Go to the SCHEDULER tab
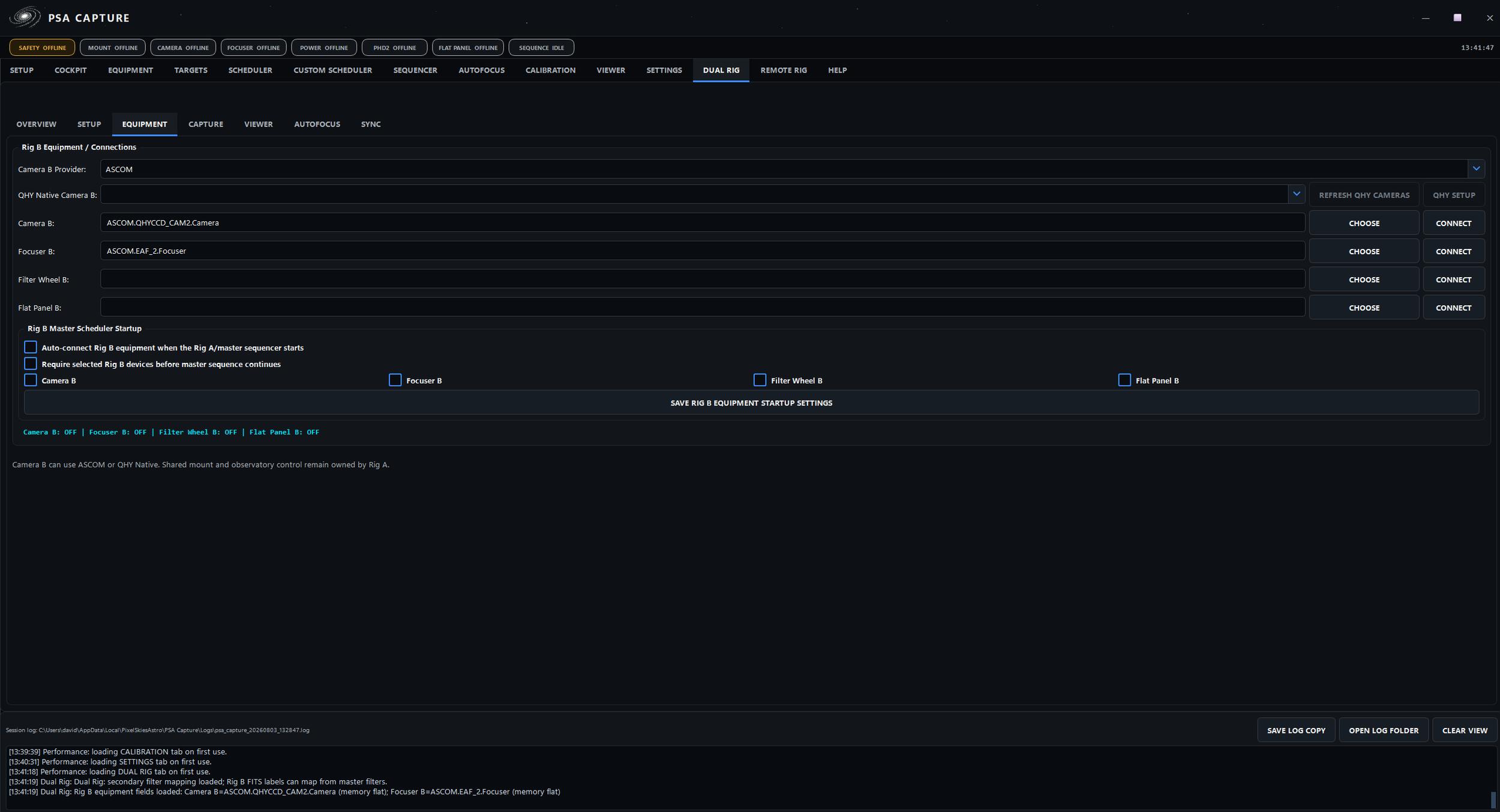1500x812 pixels. [x=250, y=70]
